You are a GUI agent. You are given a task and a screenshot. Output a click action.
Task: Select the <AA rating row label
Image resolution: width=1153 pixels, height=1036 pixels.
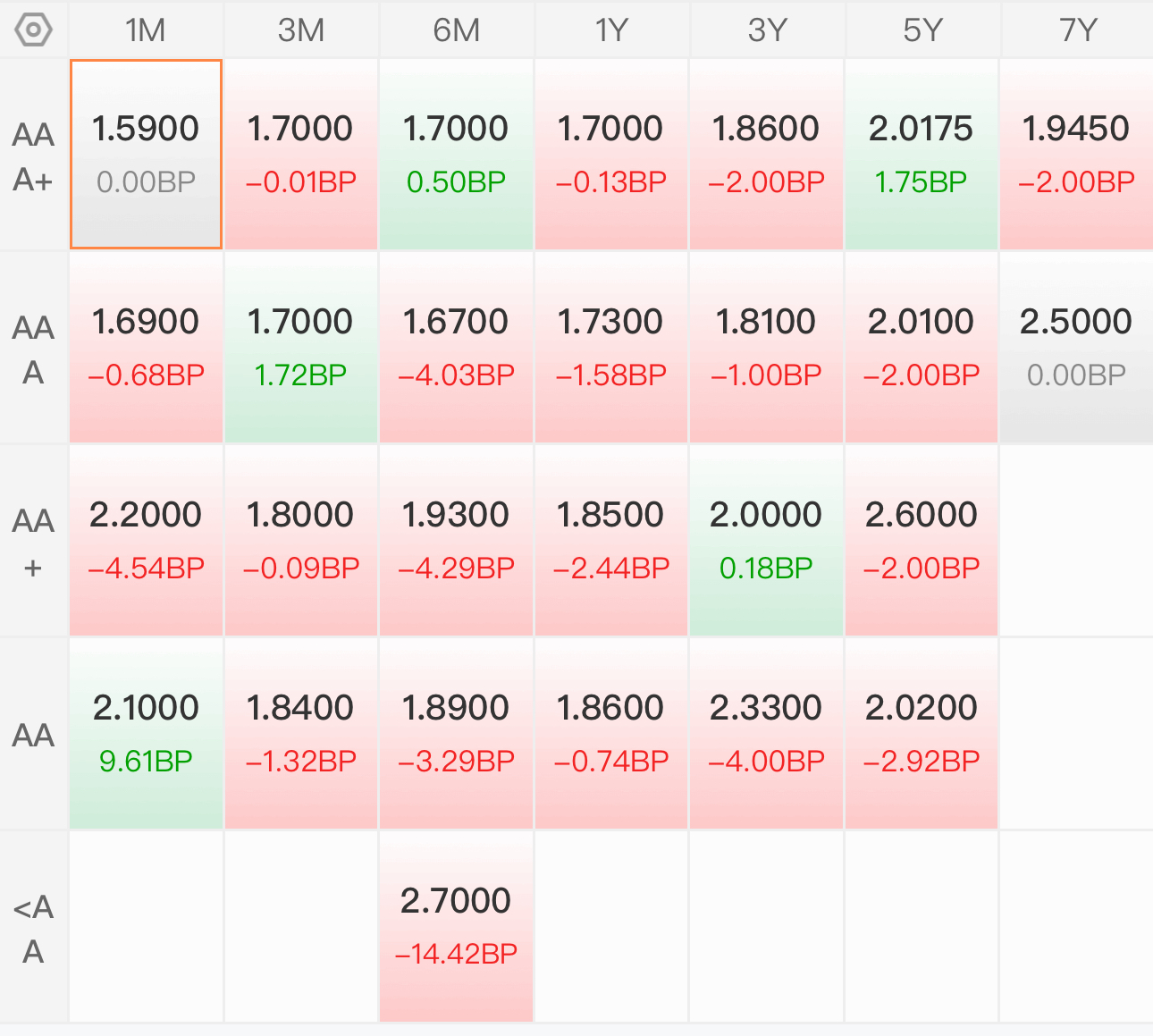click(33, 928)
